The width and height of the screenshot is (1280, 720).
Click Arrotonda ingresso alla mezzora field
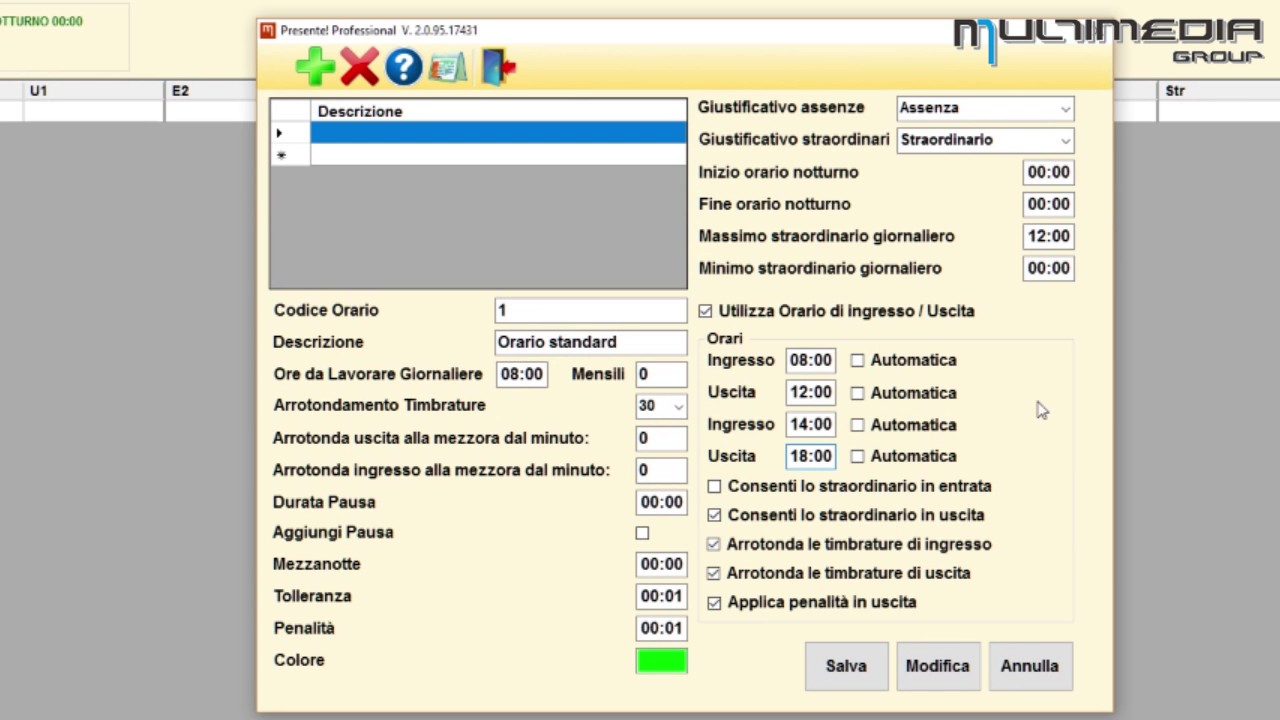(661, 470)
